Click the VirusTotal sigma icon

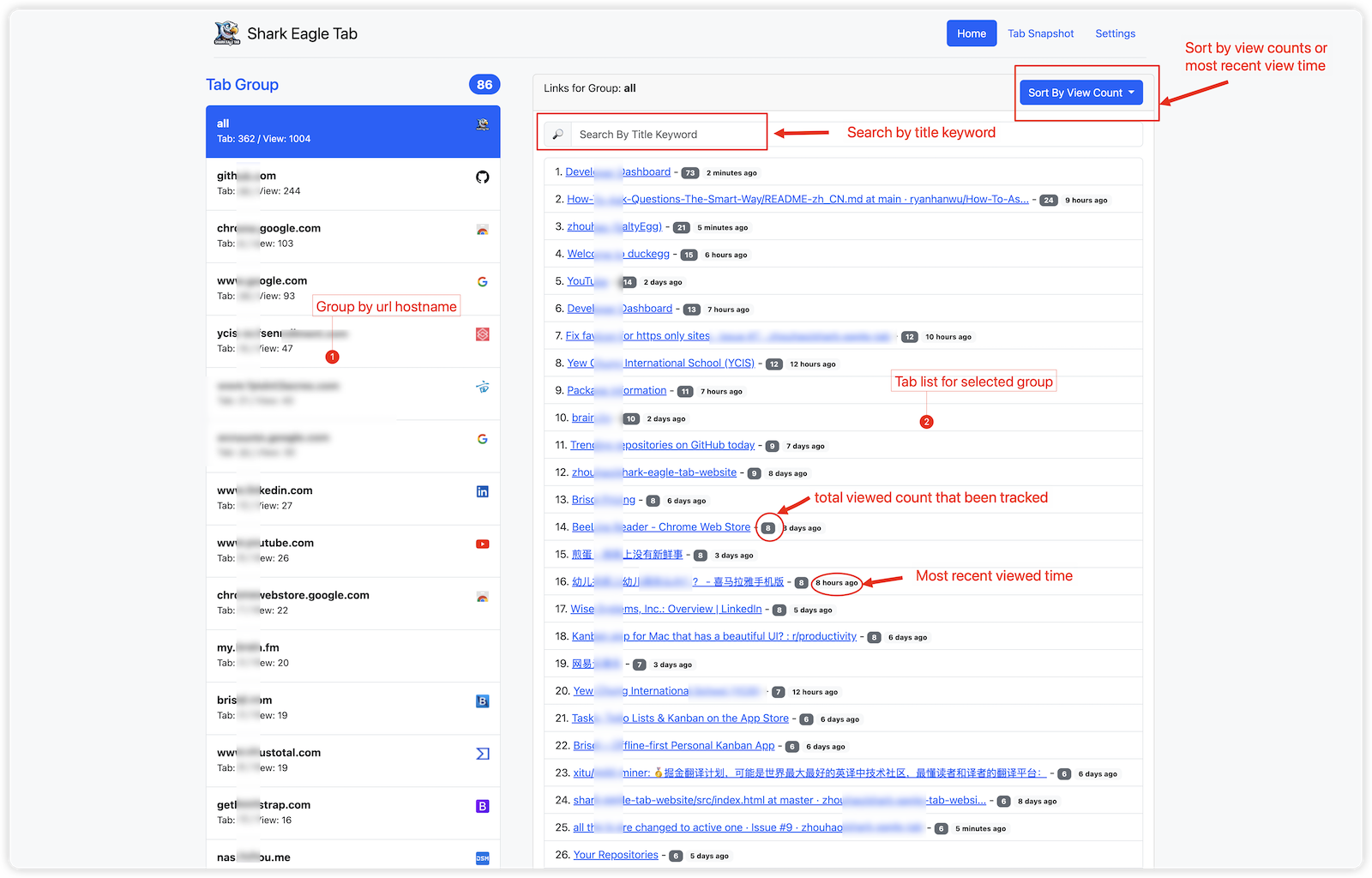483,754
